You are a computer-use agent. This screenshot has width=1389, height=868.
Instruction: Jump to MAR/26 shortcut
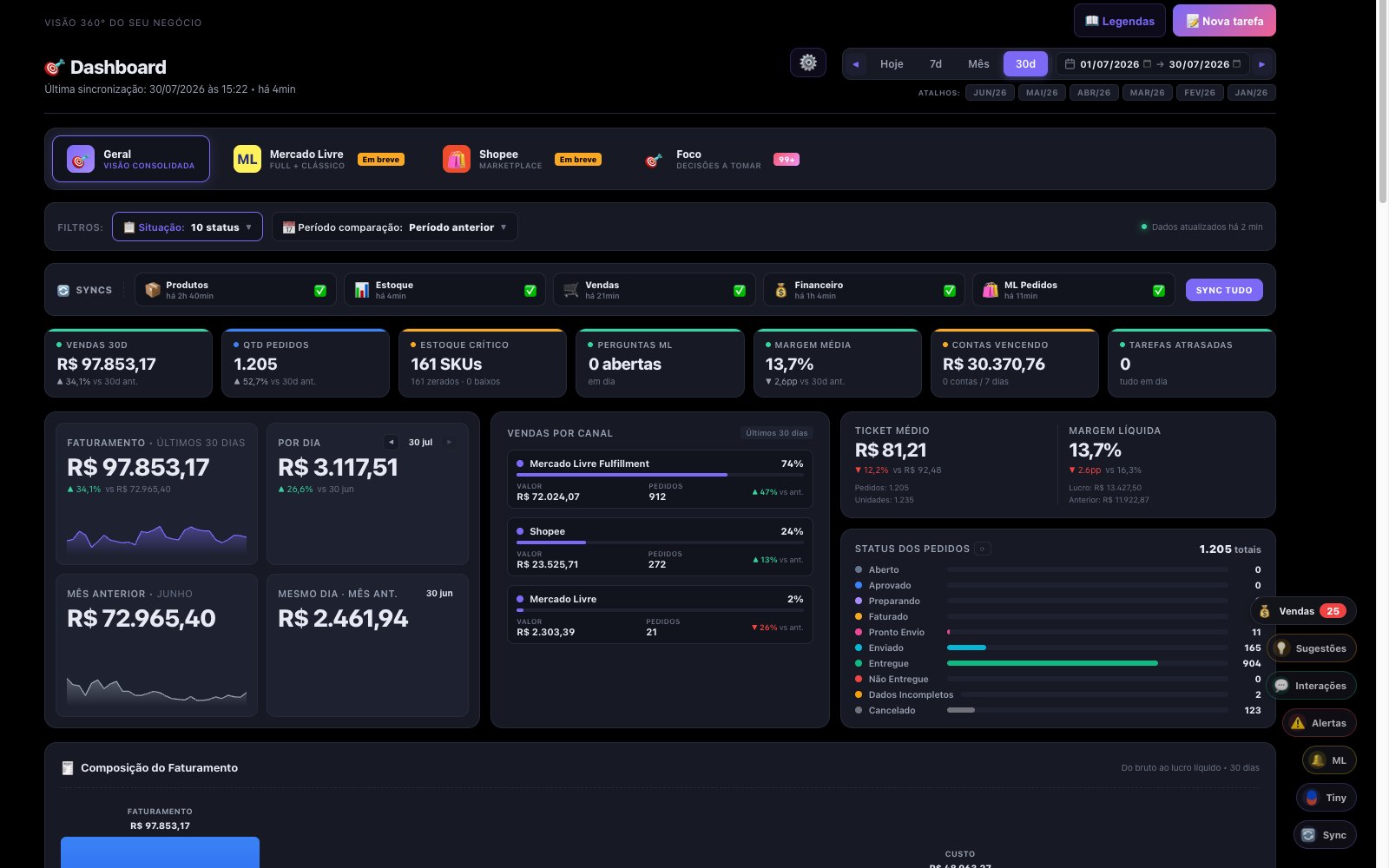coord(1147,93)
